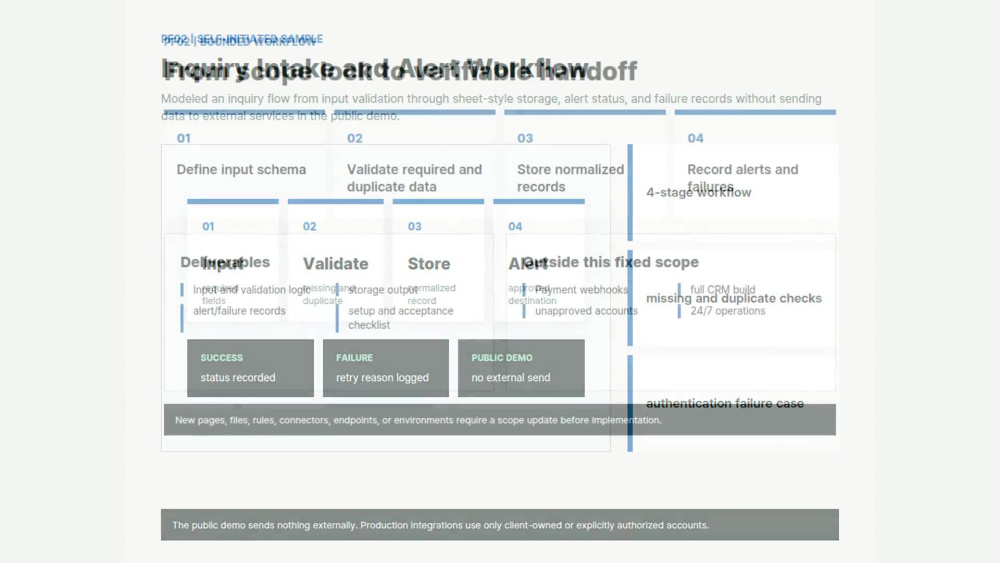
Task: Select the SUCCESS 'status recorded' tile
Action: [x=250, y=368]
